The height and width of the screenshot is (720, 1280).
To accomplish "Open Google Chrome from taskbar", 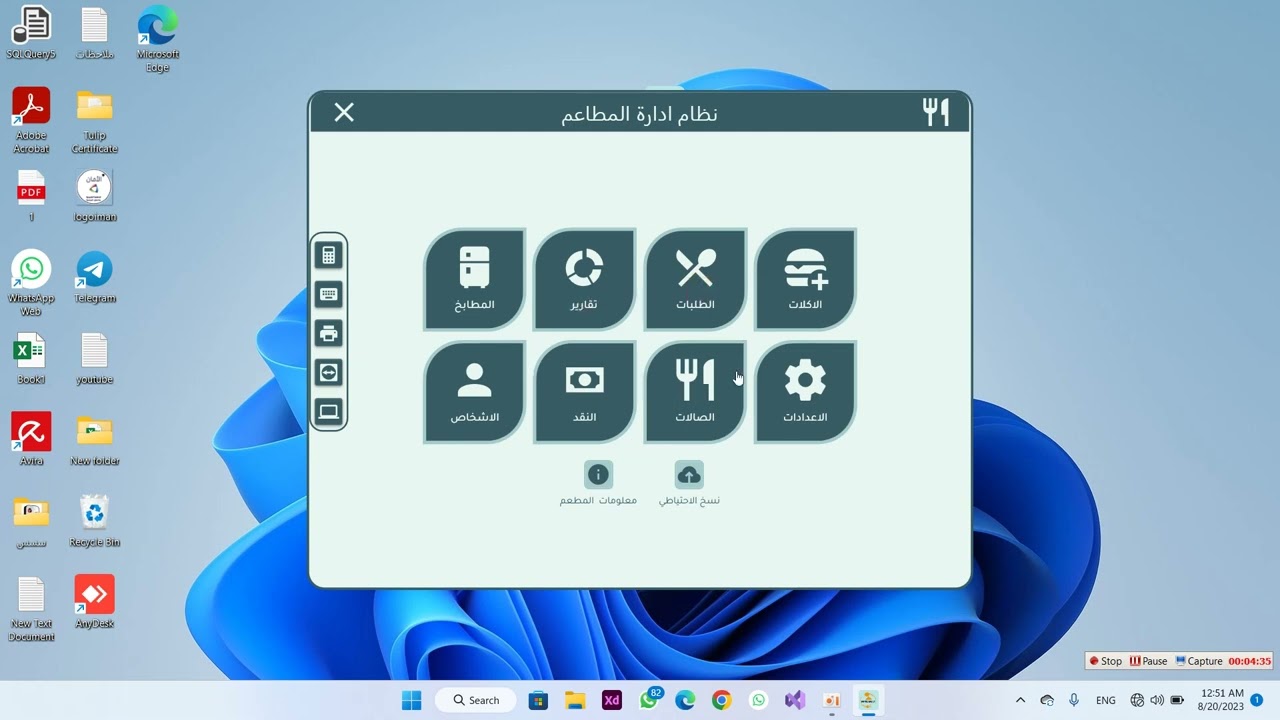I will click(721, 700).
